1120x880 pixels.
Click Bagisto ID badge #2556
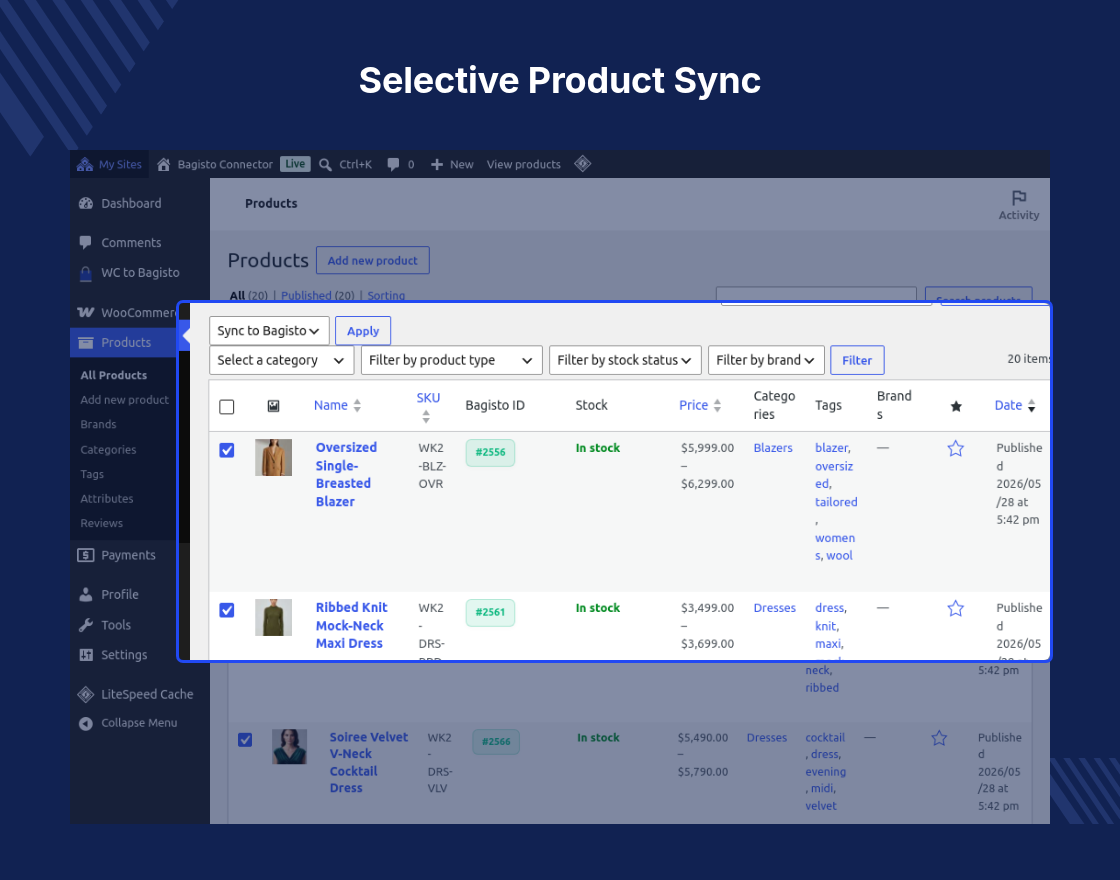[490, 452]
